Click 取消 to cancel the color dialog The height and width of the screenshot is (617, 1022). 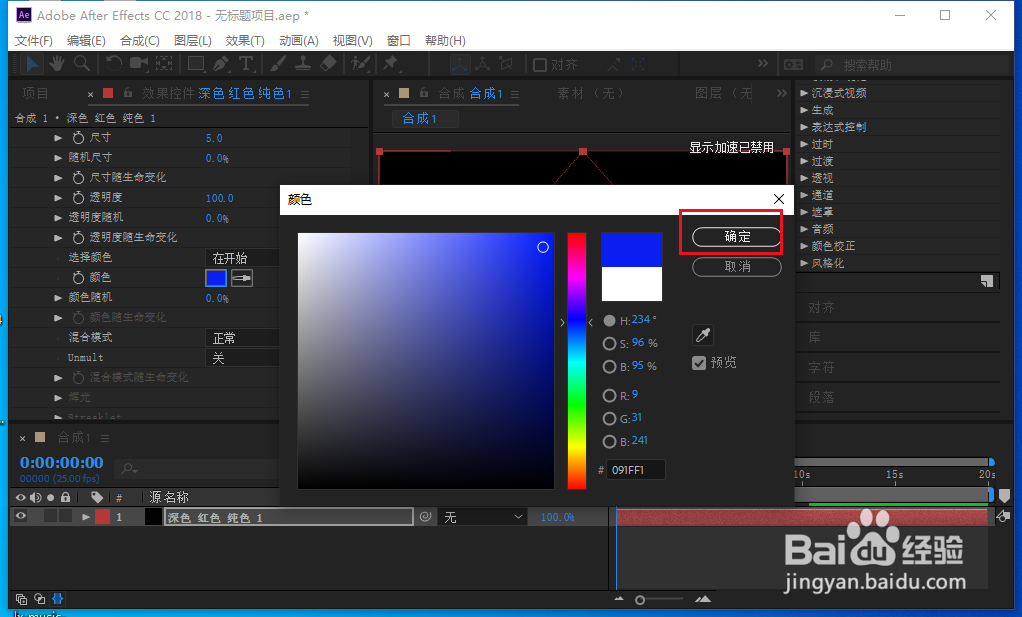[737, 266]
